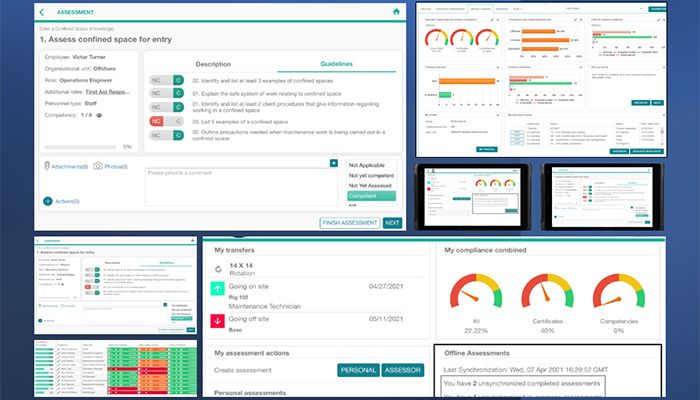Select the highlighted 'Competent' result option
Viewport: 700px width, 400px height.
coord(371,196)
